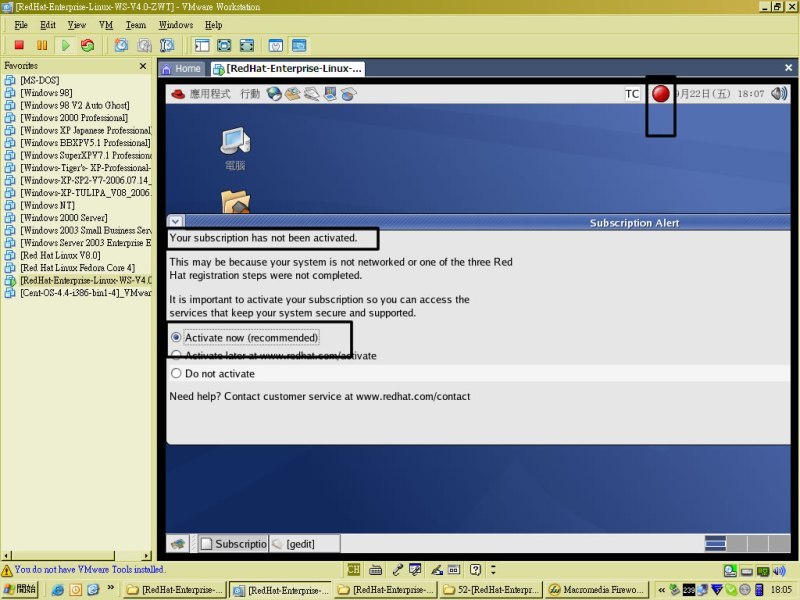The height and width of the screenshot is (600, 800).
Task: Click the first workspace in the workspace switcher
Action: pyautogui.click(x=715, y=543)
